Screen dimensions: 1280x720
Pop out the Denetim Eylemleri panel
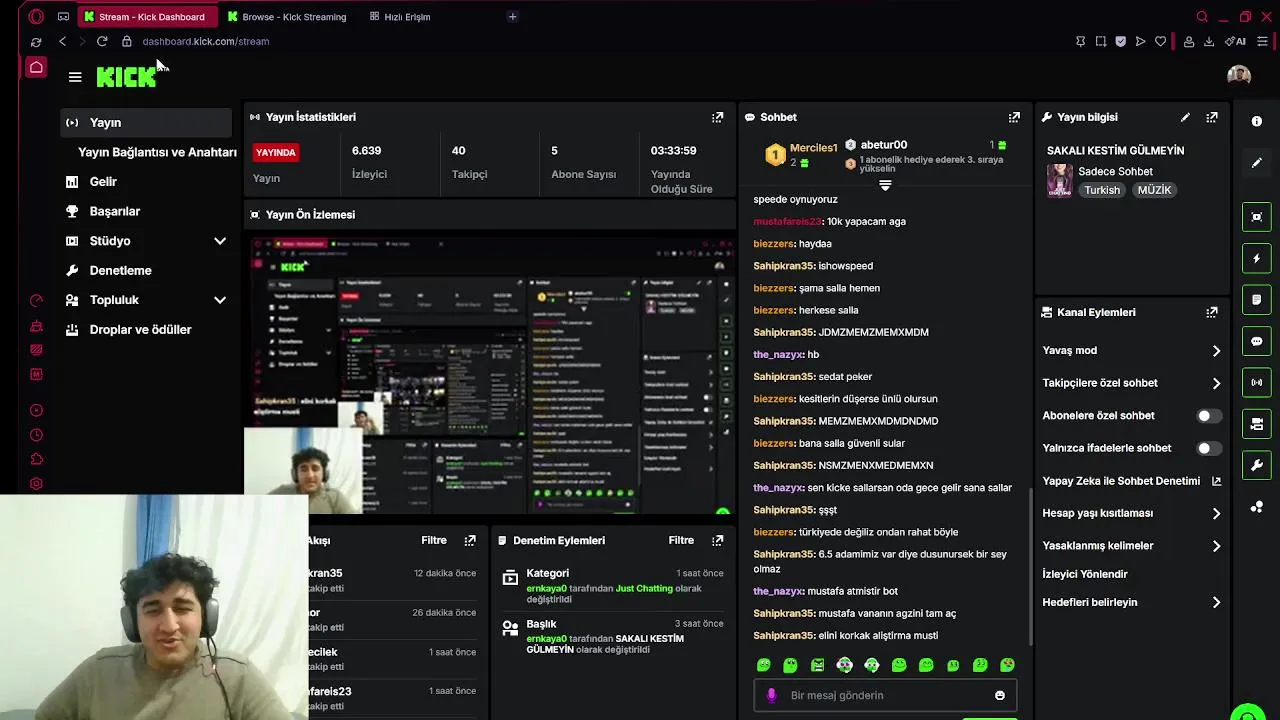point(717,540)
